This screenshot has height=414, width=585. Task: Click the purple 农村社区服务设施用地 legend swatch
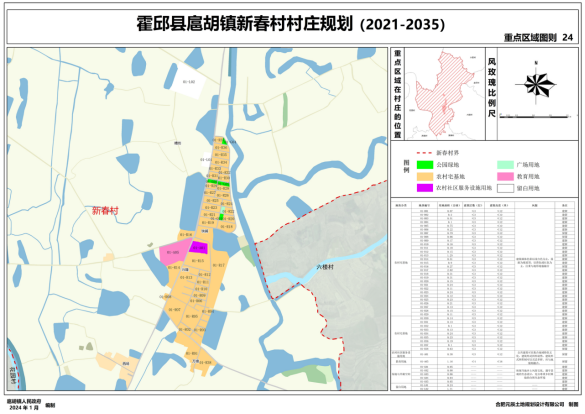click(x=425, y=188)
